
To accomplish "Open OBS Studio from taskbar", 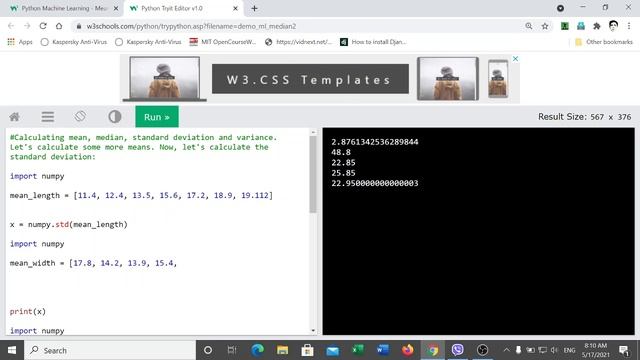I will tap(482, 350).
